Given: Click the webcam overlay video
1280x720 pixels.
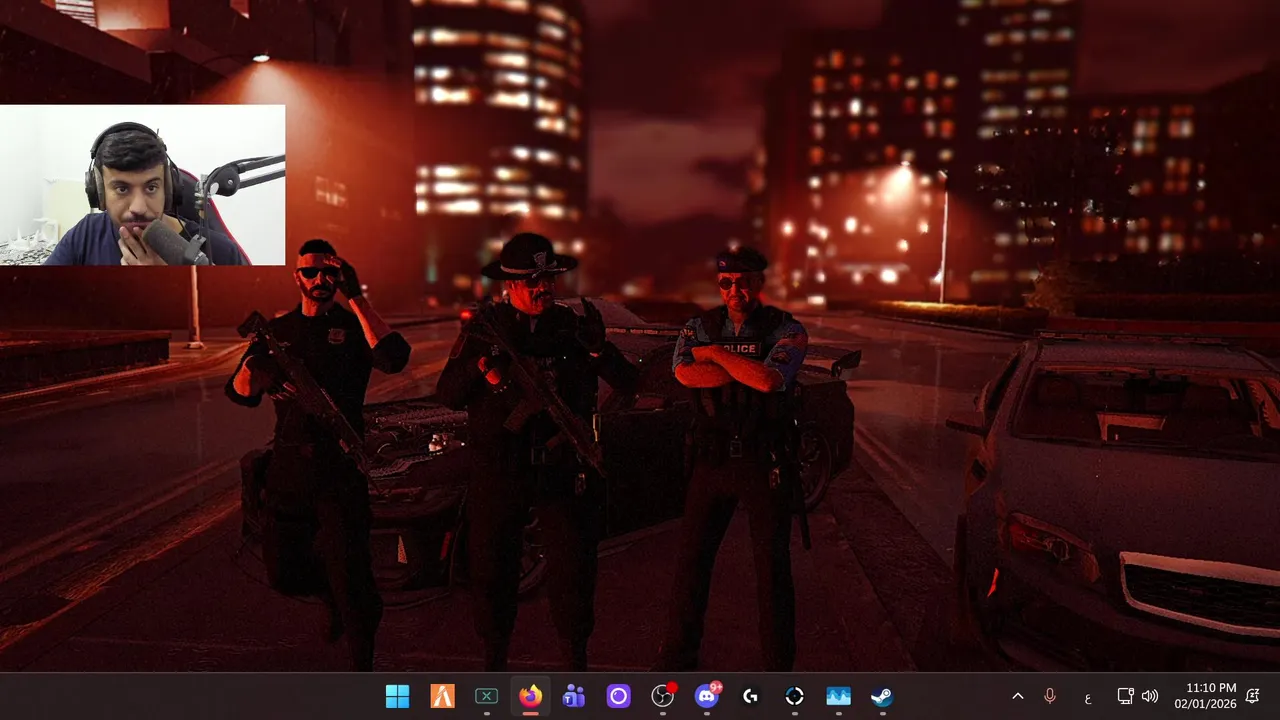Looking at the screenshot, I should coord(142,185).
